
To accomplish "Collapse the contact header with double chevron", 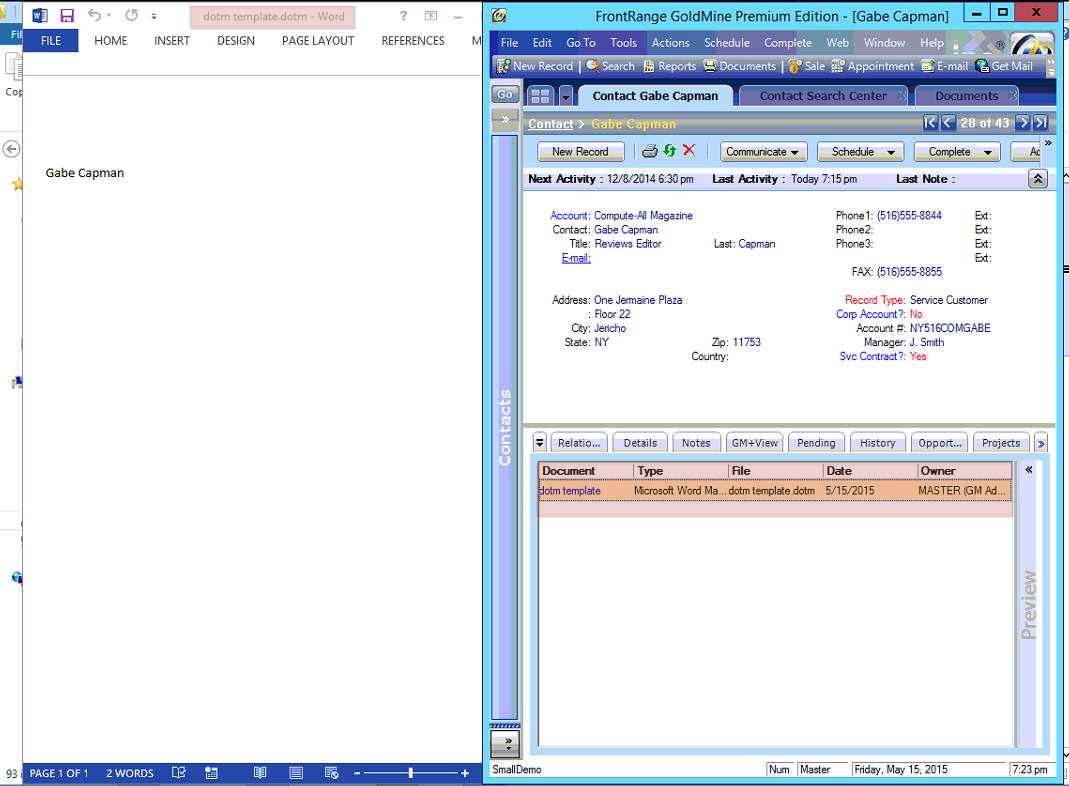I will pos(1037,179).
